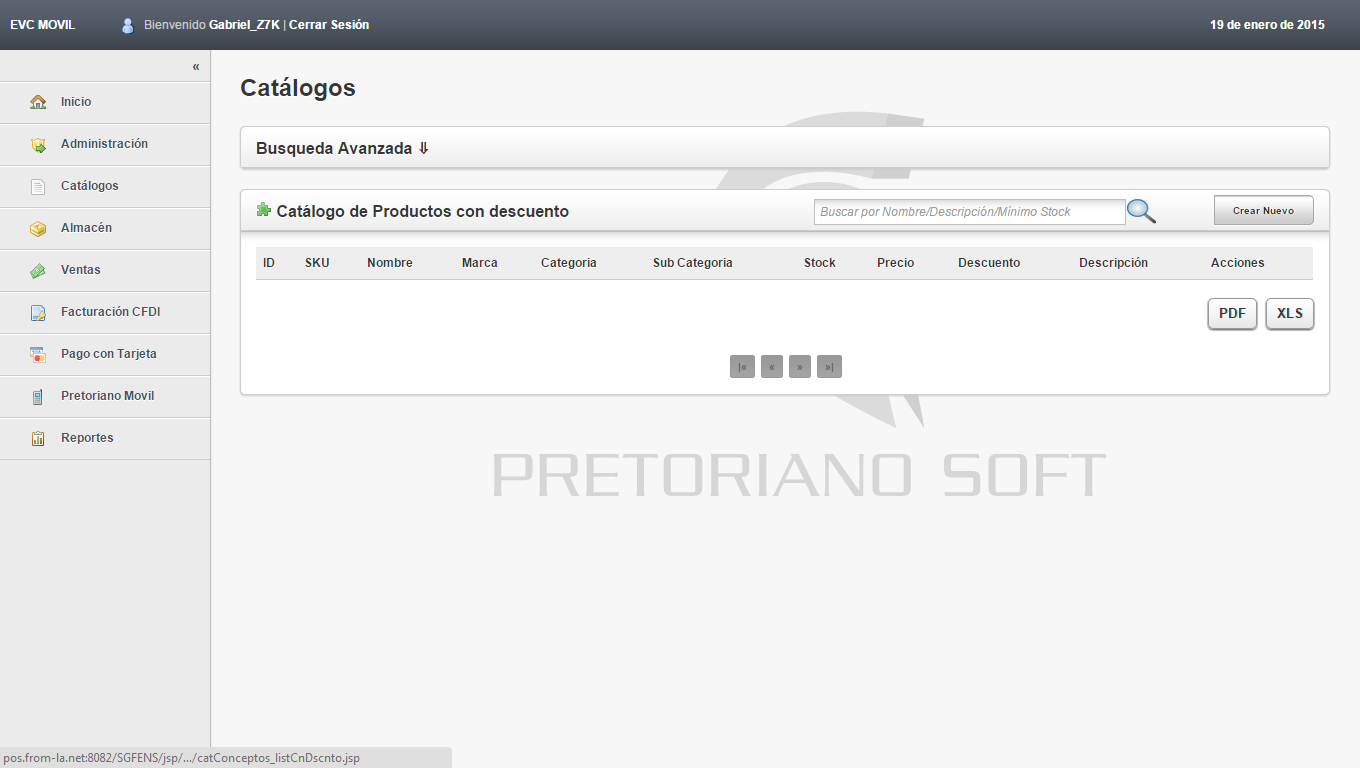
Task: Click the Facturación CFDI invoice icon
Action: (38, 312)
